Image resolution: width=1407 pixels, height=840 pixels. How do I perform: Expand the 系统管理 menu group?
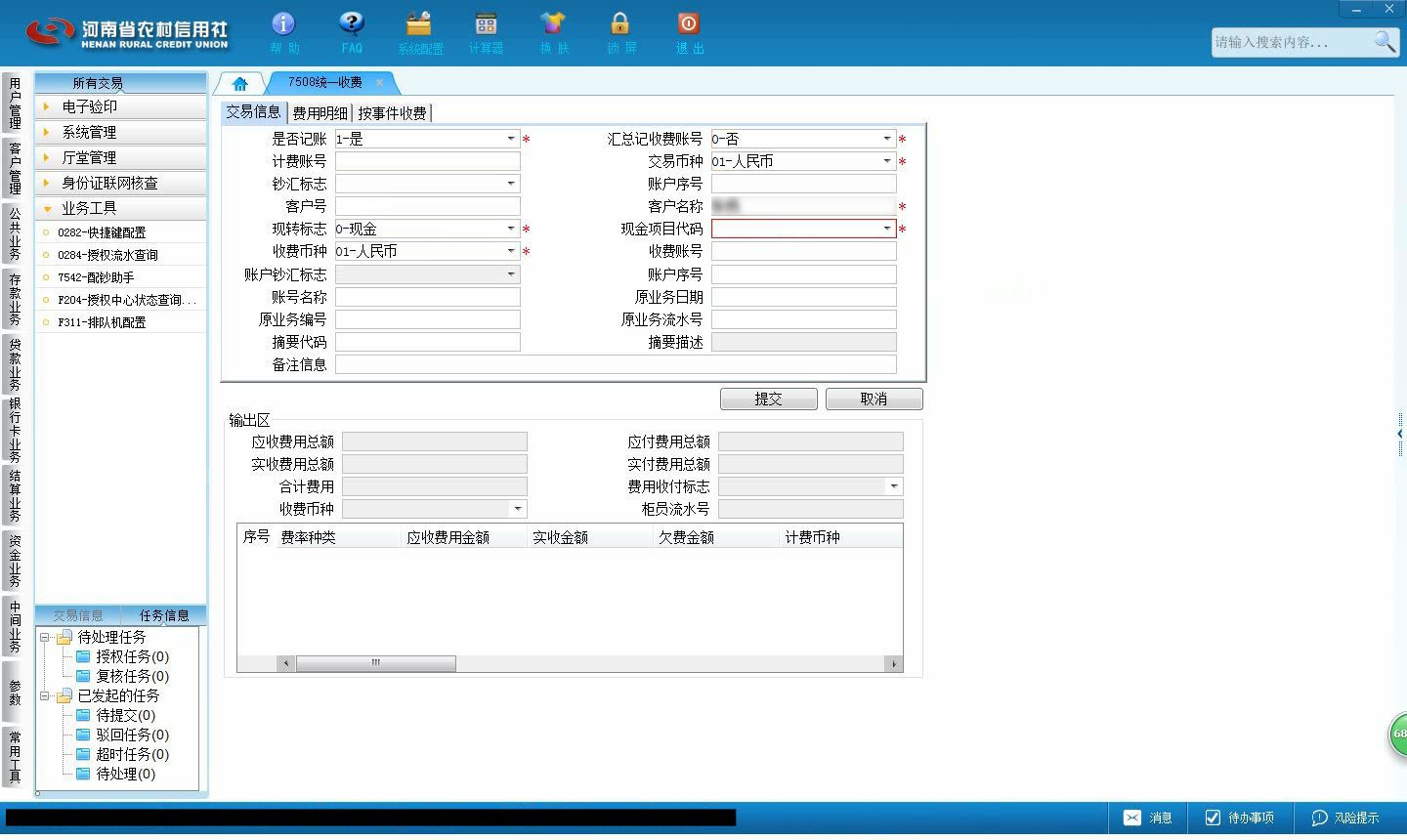pos(120,132)
